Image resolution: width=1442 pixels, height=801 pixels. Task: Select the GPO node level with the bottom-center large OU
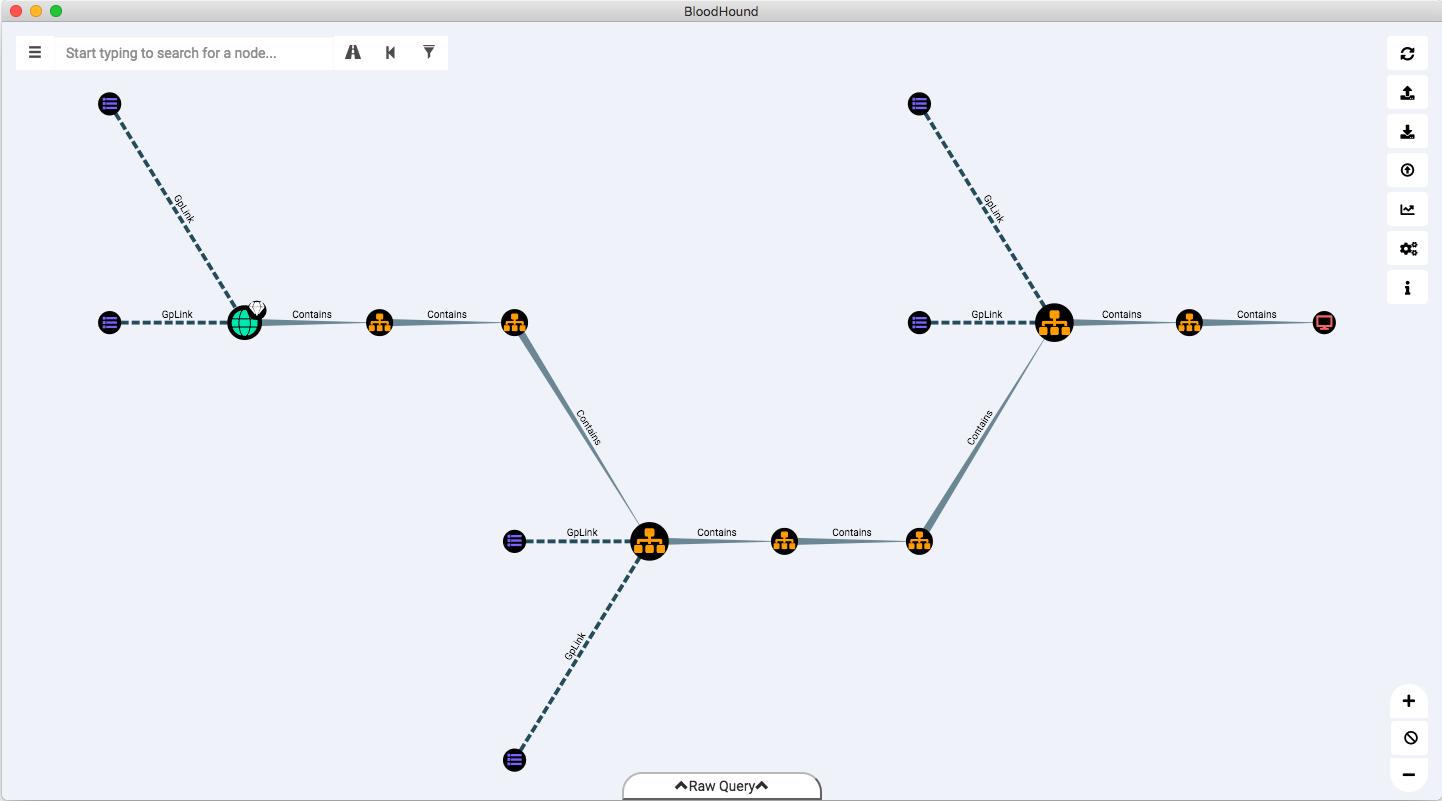[x=514, y=541]
